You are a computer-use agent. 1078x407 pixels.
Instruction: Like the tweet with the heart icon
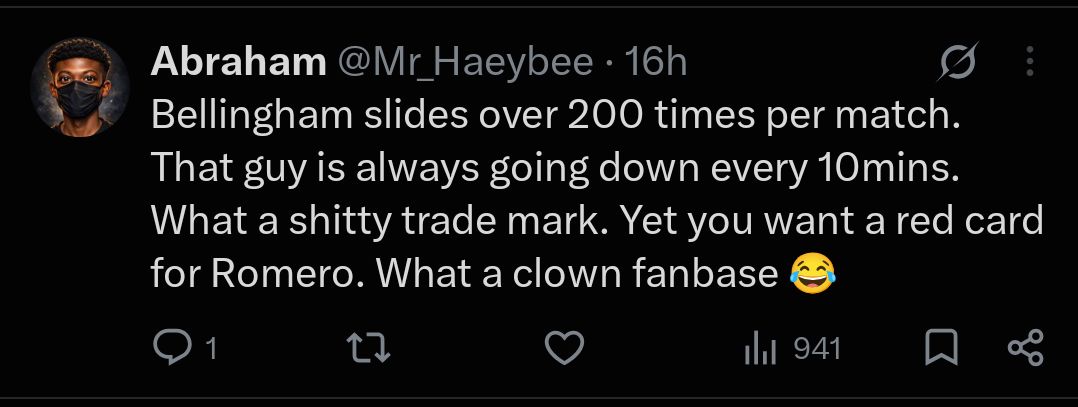pyautogui.click(x=564, y=349)
